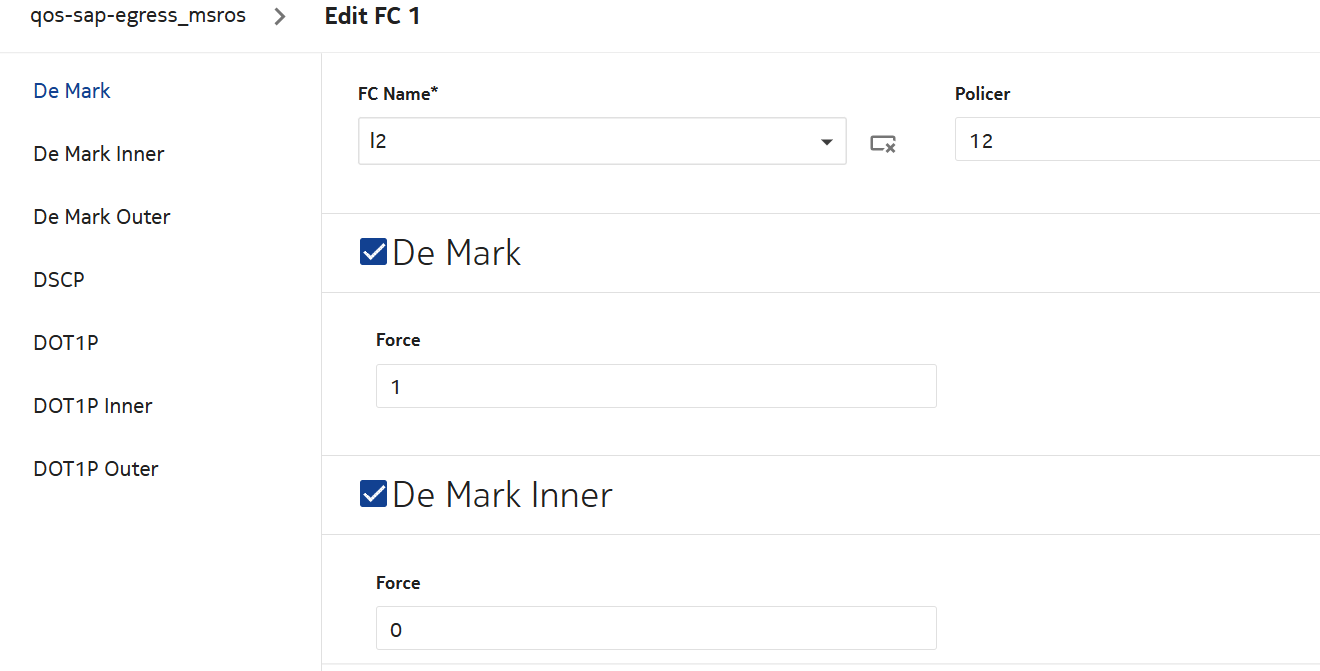The width and height of the screenshot is (1320, 671).
Task: Clear the FC Name selection icon
Action: pyautogui.click(x=882, y=143)
